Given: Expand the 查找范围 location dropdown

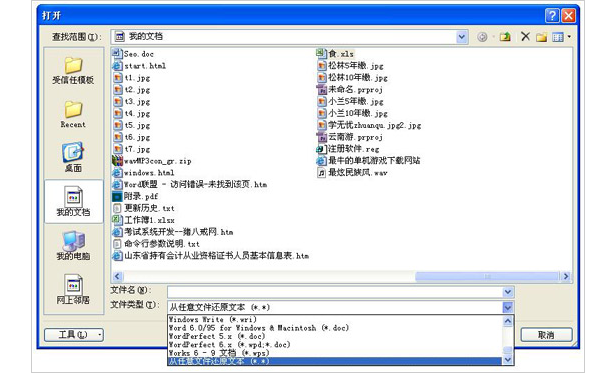Looking at the screenshot, I should click(462, 37).
